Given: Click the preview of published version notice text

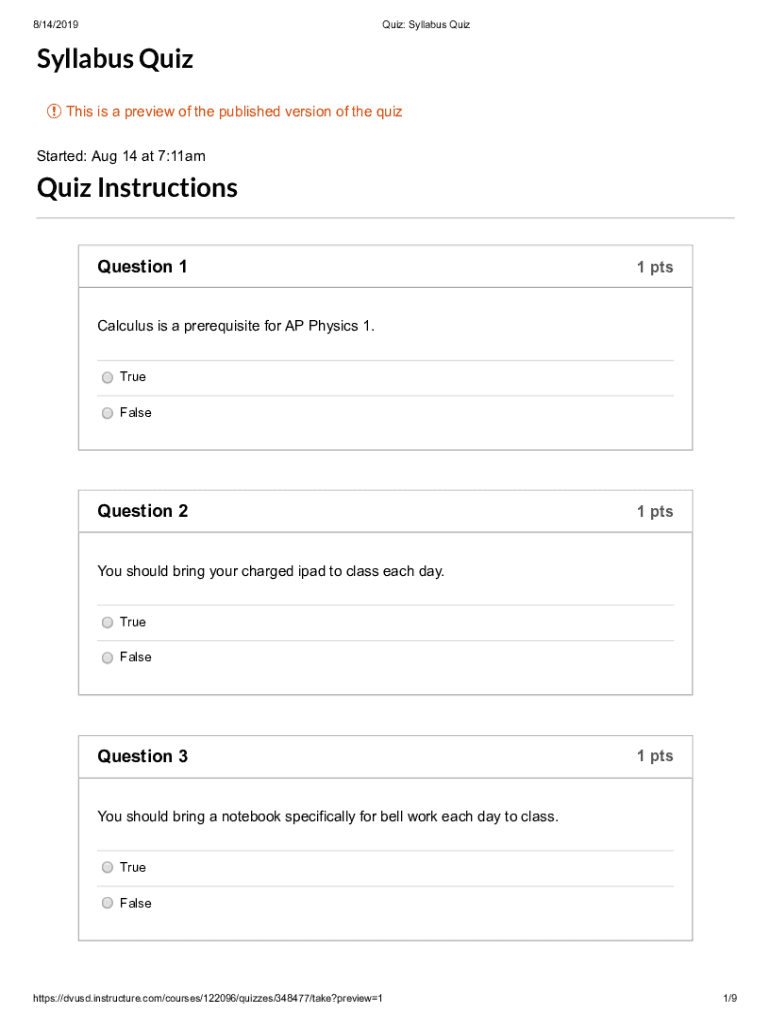Looking at the screenshot, I should (234, 112).
